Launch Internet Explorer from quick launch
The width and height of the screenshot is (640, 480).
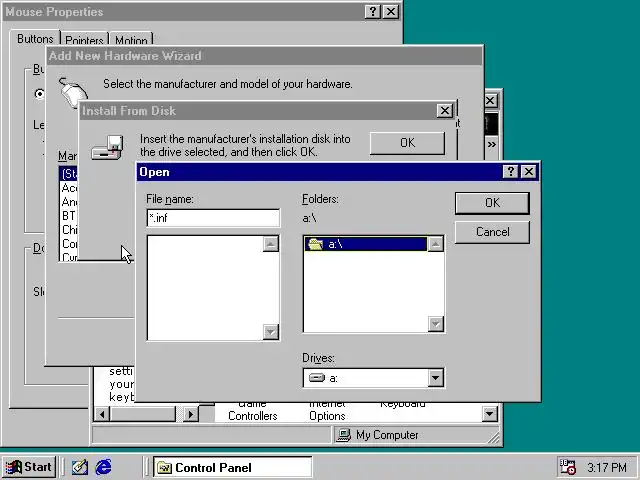click(x=103, y=467)
